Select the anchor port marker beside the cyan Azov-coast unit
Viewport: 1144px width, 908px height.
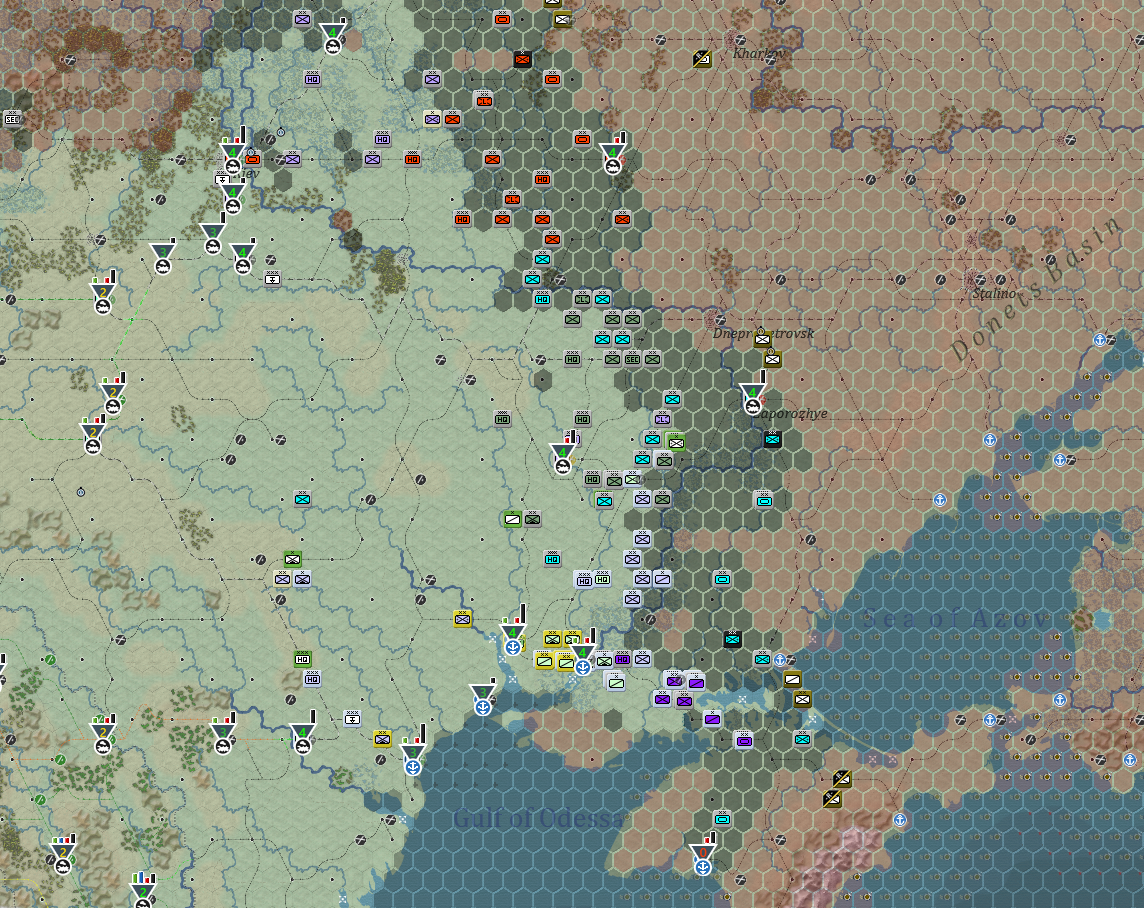(780, 660)
